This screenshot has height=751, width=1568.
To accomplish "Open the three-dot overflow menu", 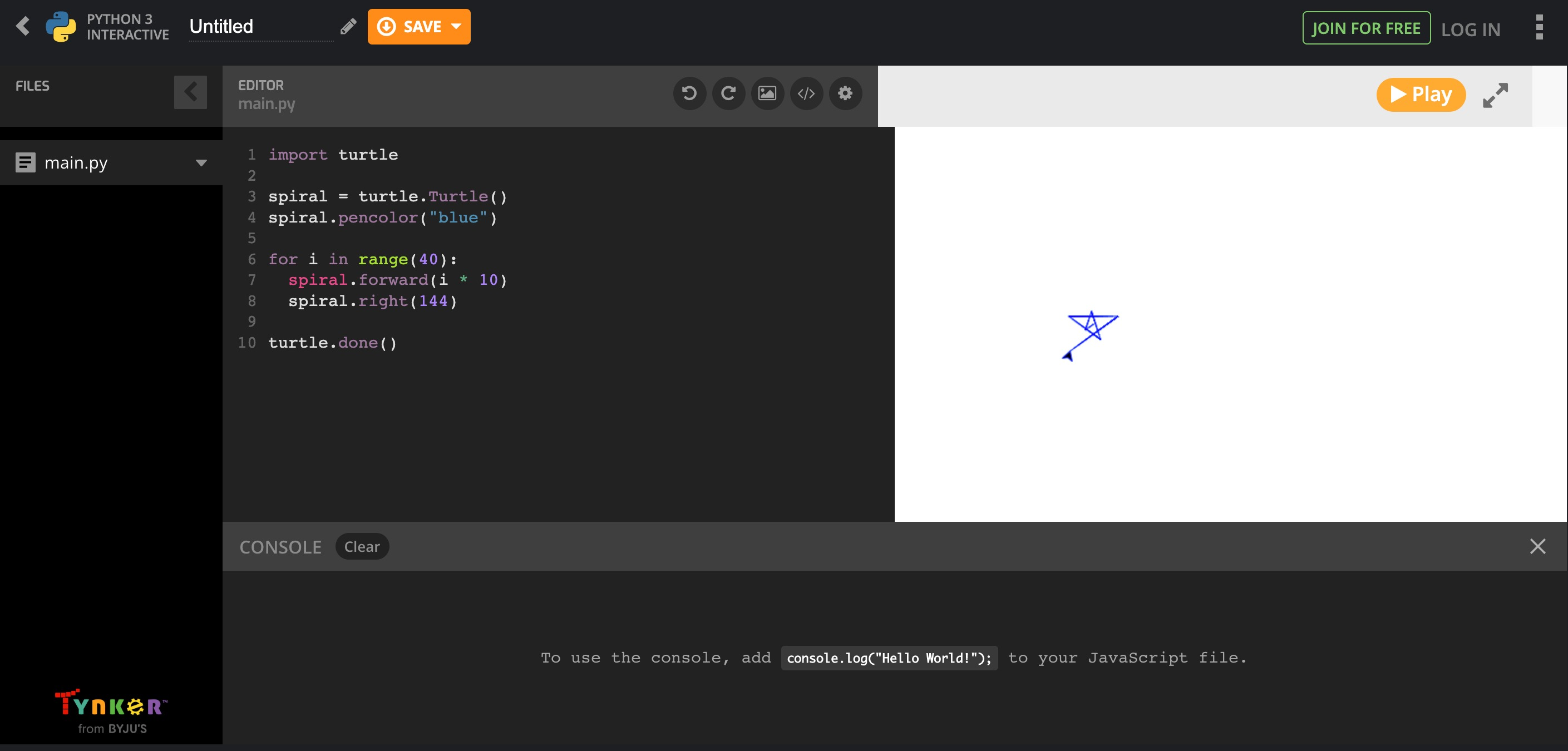I will (x=1540, y=27).
